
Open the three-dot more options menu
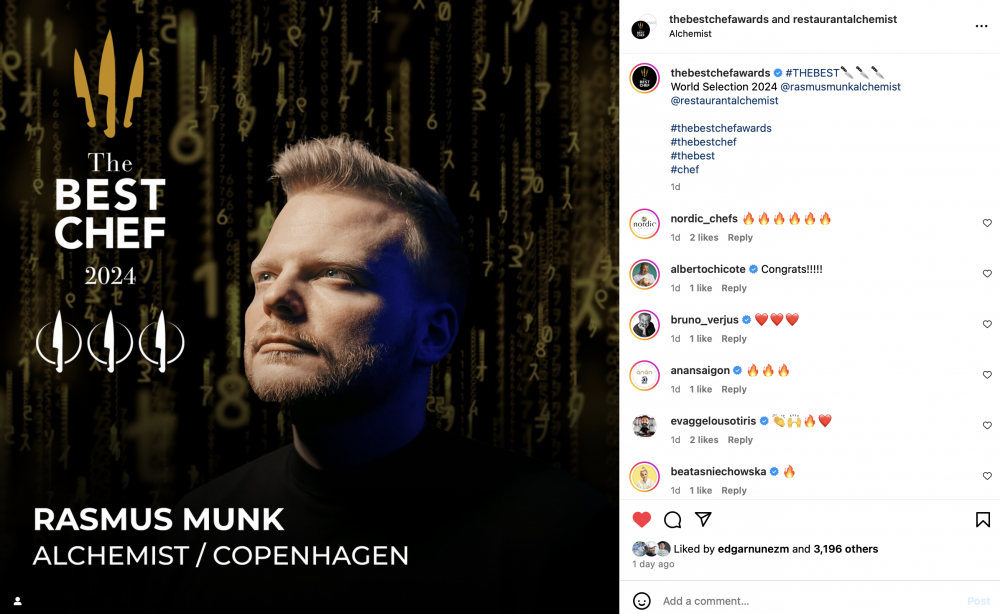pos(981,26)
